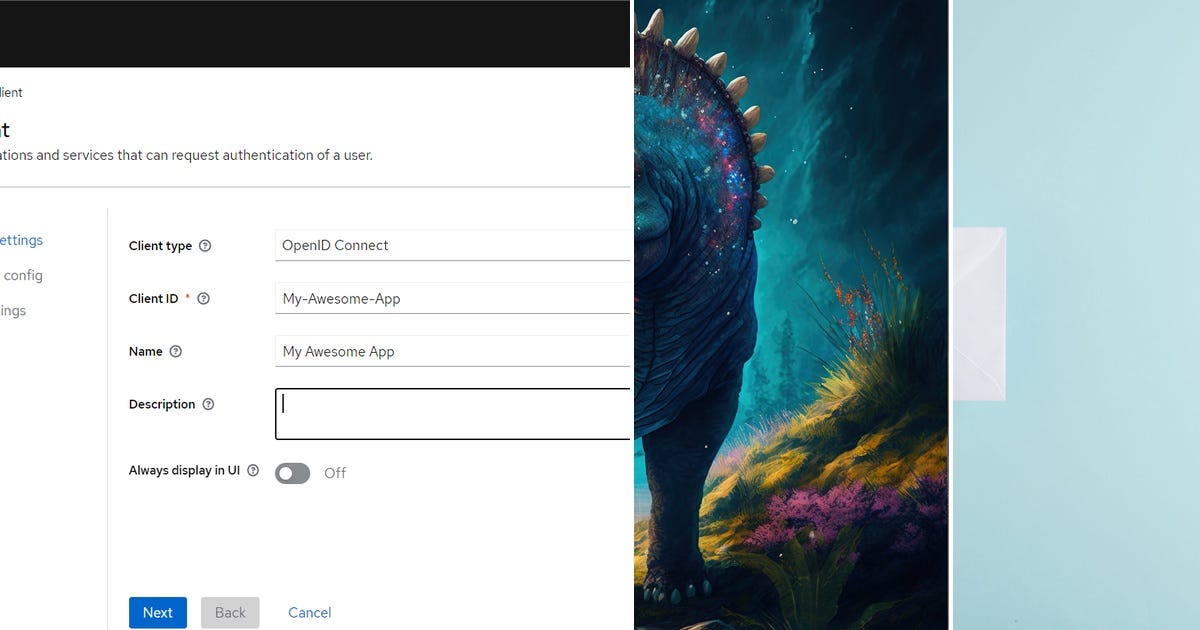Switch to the Capability config step
The width and height of the screenshot is (1200, 630).
21,275
